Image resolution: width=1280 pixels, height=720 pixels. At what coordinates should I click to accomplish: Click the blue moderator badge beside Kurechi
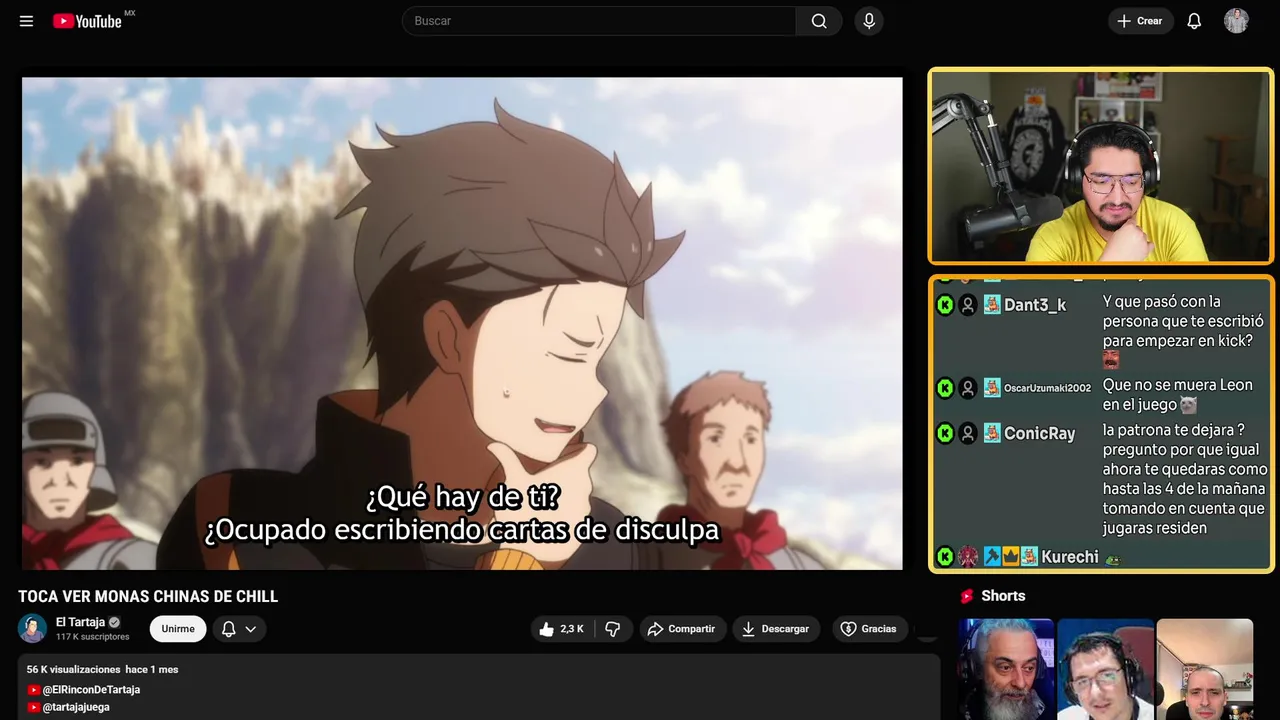pos(991,557)
